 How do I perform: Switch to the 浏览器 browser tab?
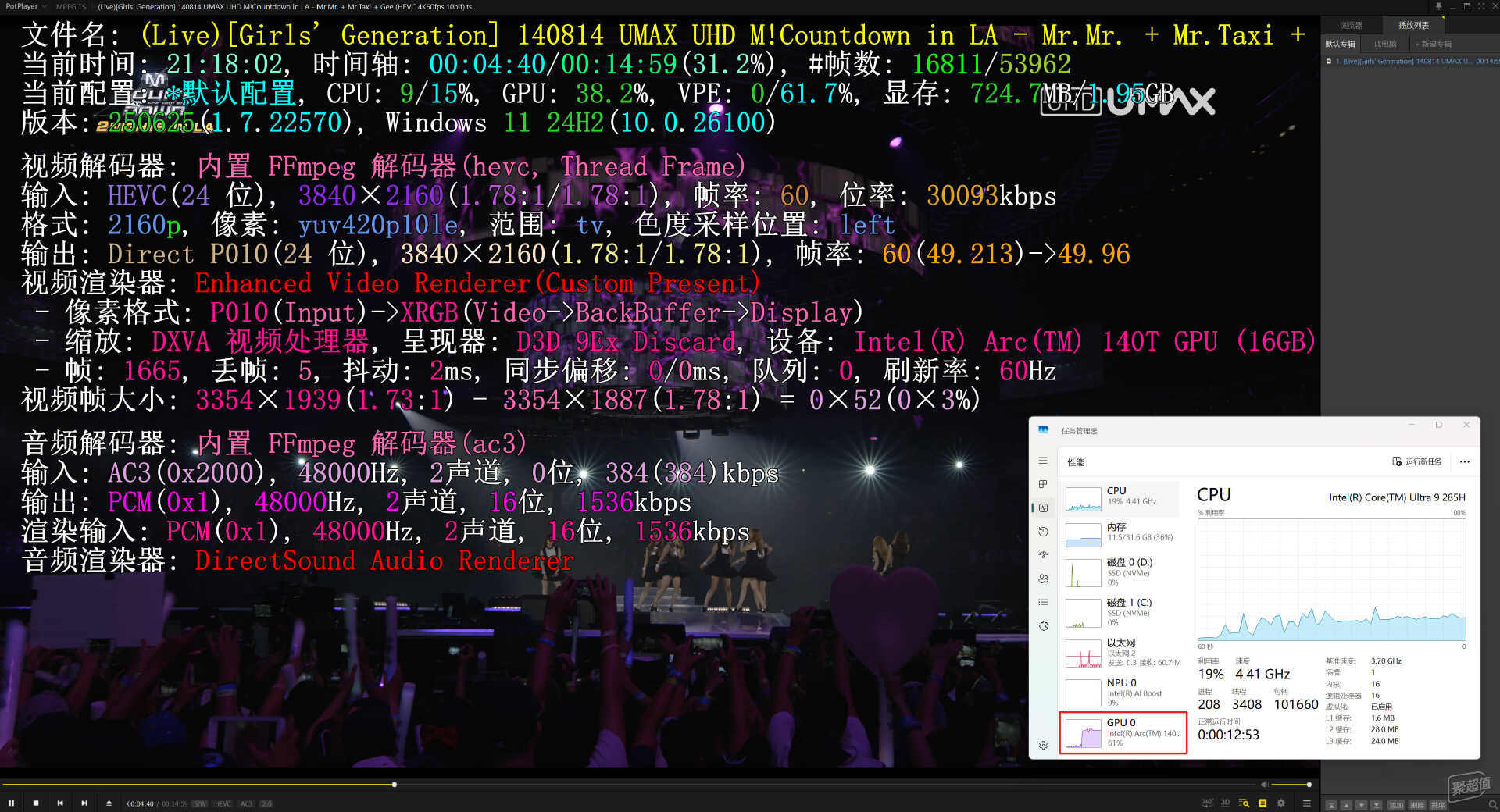pyautogui.click(x=1352, y=25)
